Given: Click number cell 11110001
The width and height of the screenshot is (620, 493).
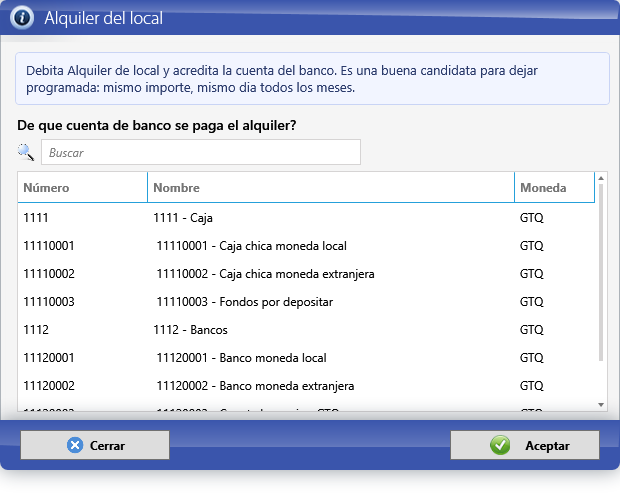Looking at the screenshot, I should [x=49, y=246].
